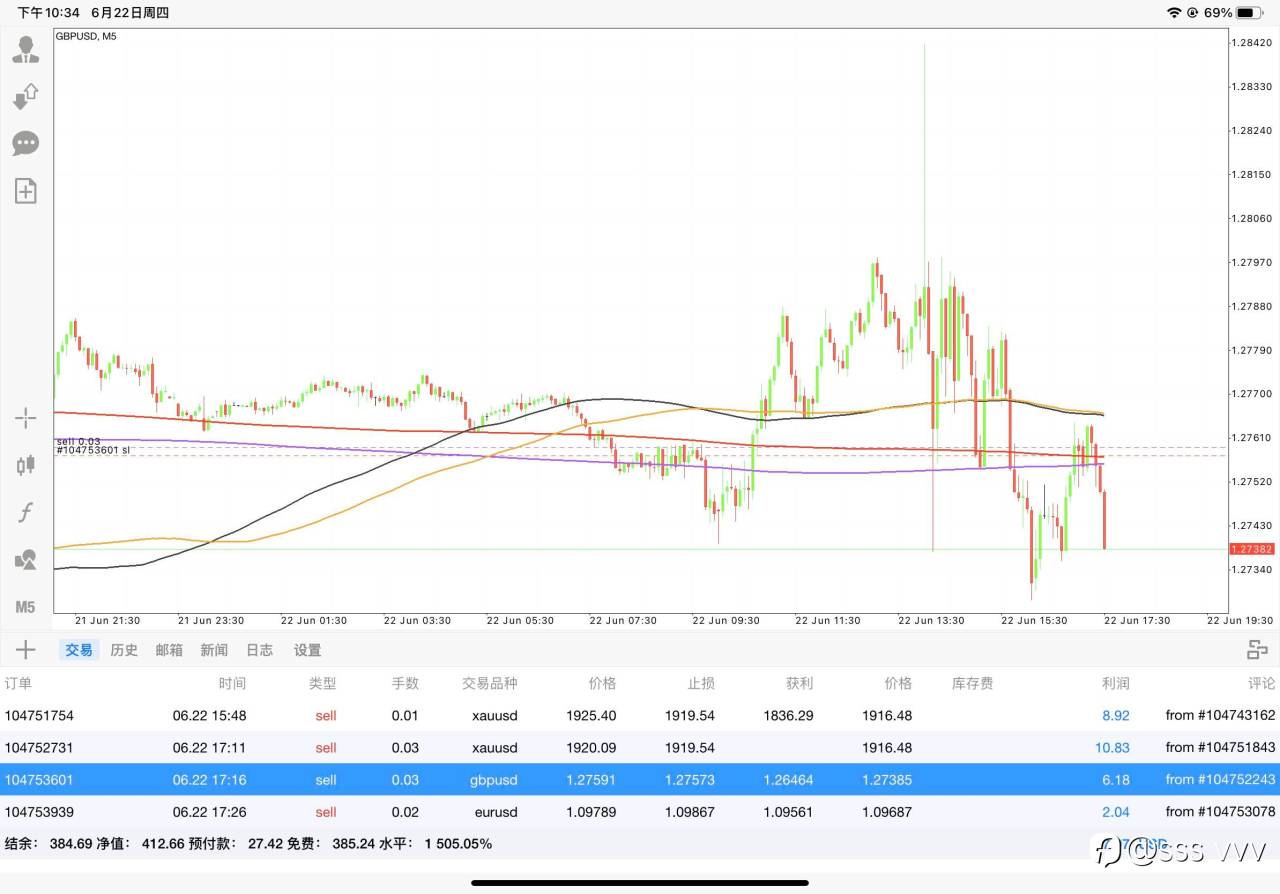Select the crosshair cursor tool
This screenshot has width=1280, height=894.
tap(26, 418)
